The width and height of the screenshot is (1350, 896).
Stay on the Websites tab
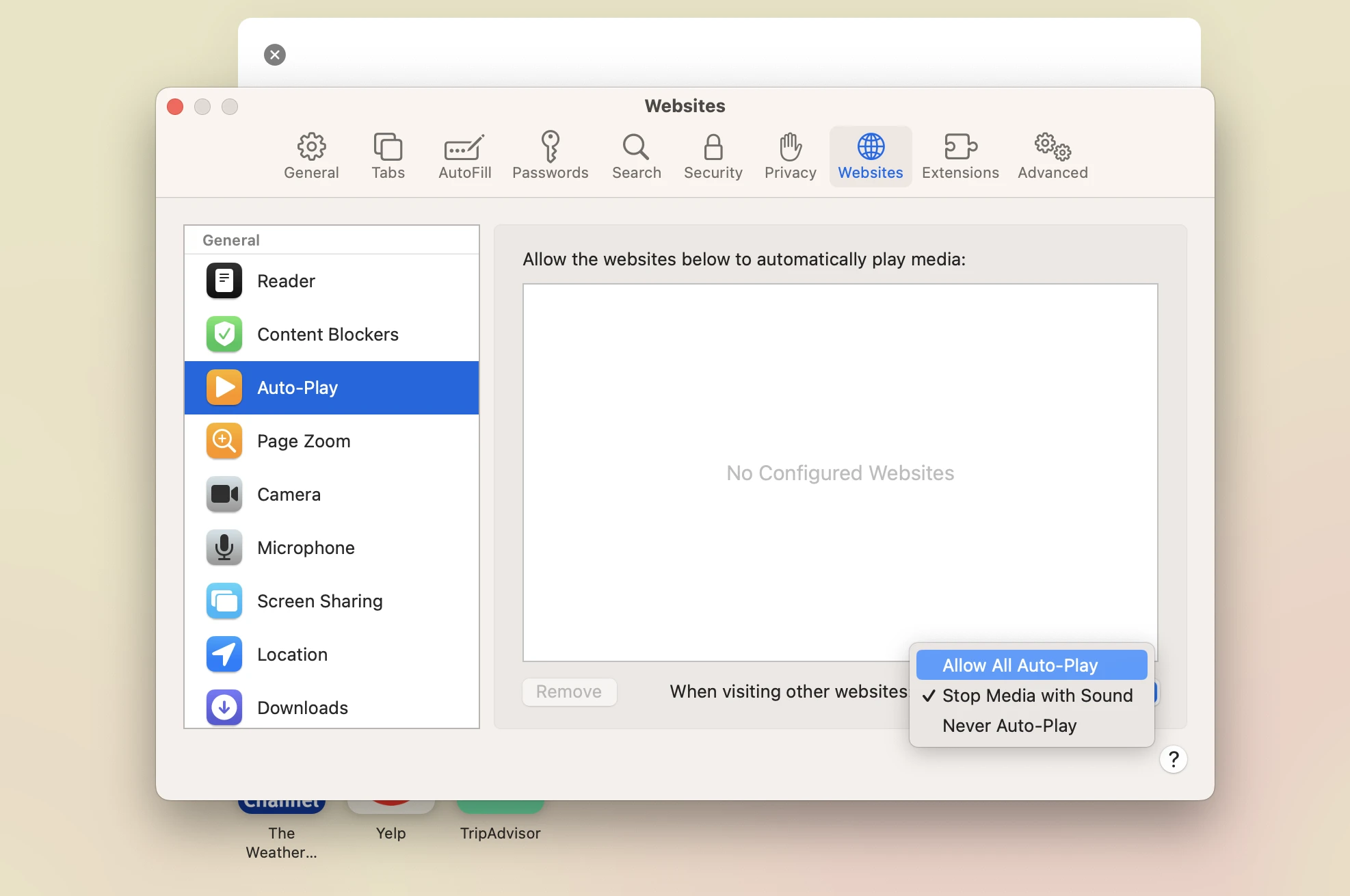(870, 155)
